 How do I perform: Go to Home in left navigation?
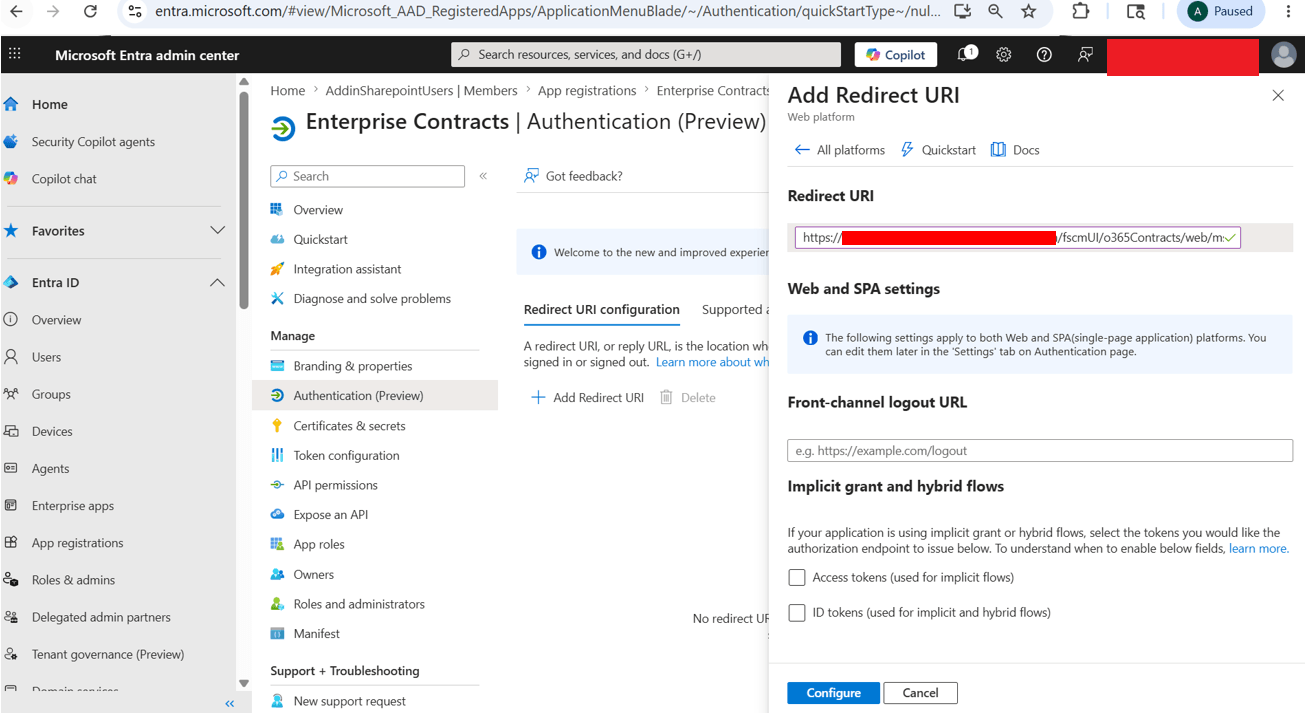pos(50,104)
